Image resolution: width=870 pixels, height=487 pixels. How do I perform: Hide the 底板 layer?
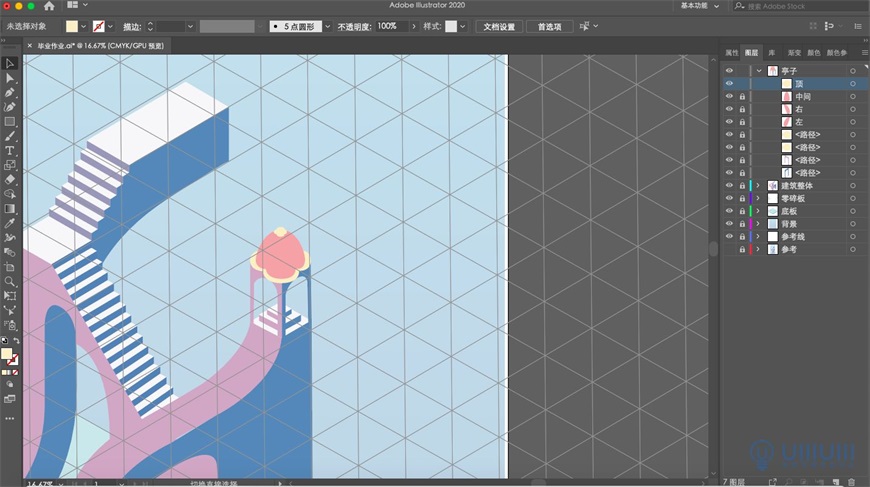729,211
